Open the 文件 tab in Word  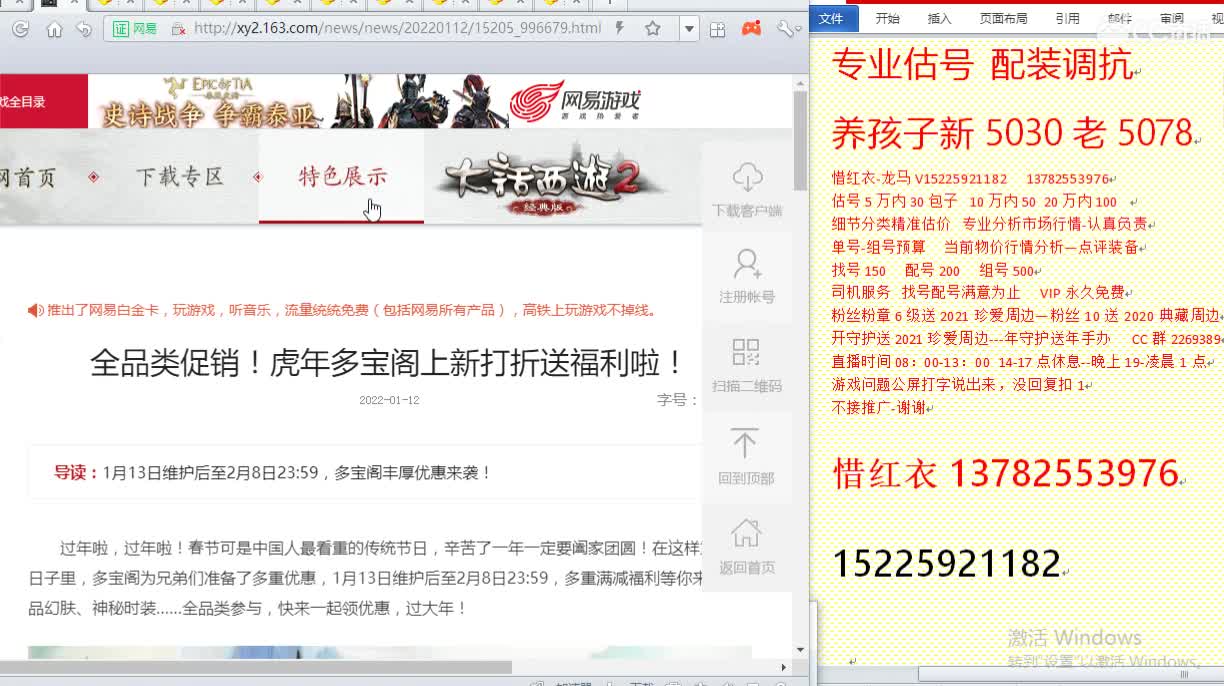coord(831,18)
